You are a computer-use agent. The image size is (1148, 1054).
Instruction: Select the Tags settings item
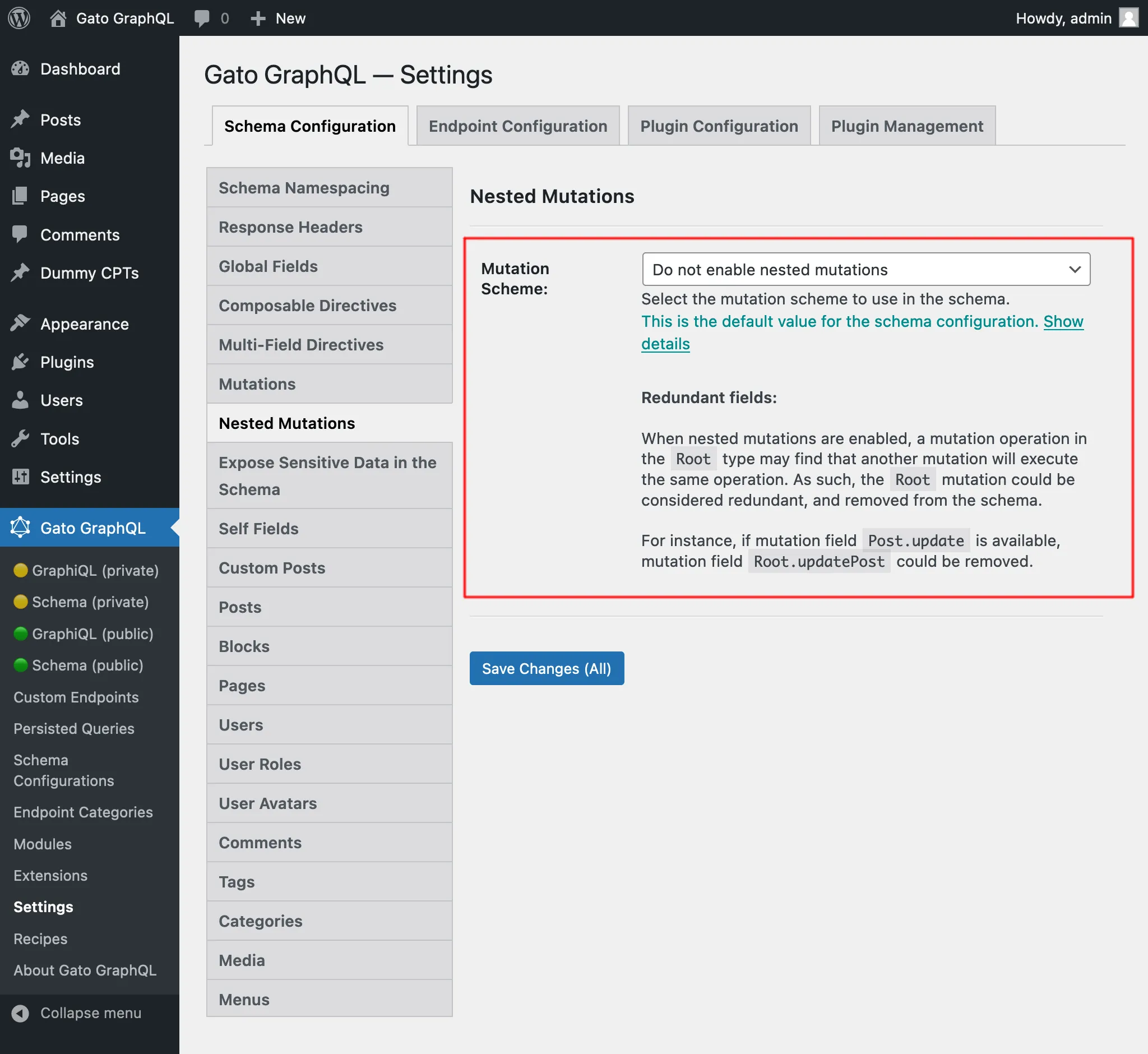[329, 882]
